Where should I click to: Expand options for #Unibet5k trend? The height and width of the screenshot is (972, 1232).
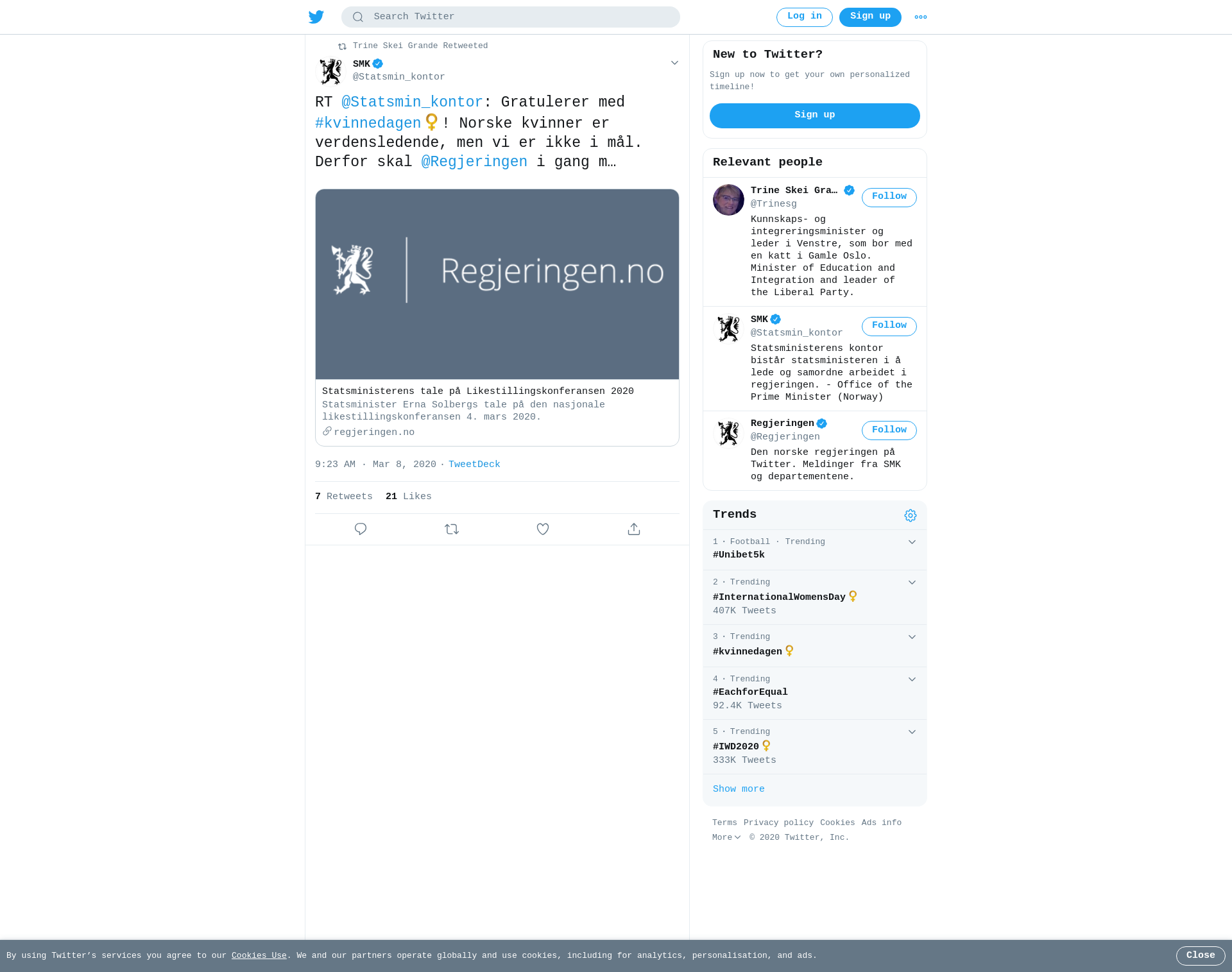(x=912, y=542)
